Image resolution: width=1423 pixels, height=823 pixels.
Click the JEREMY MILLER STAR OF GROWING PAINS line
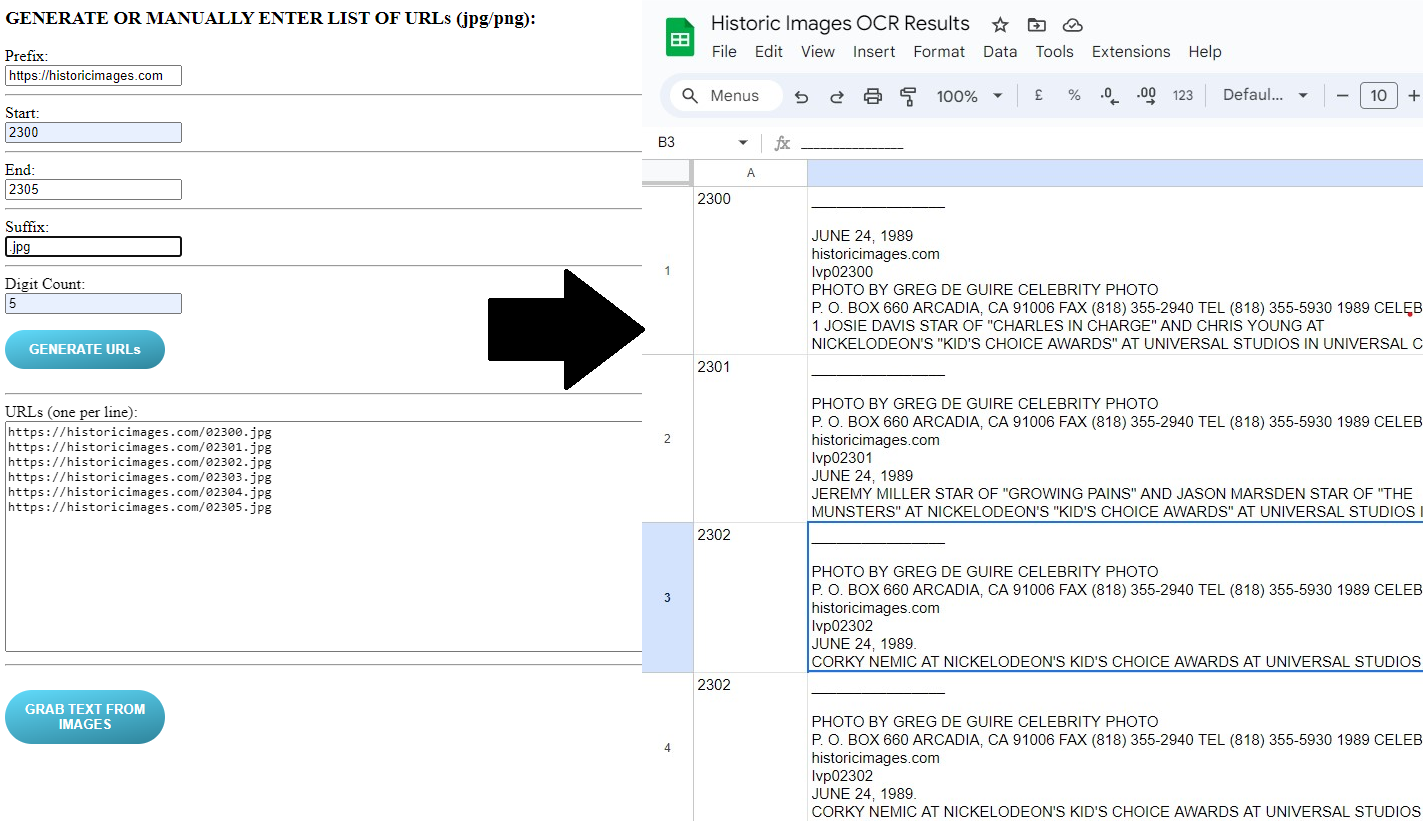pyautogui.click(x=1112, y=494)
